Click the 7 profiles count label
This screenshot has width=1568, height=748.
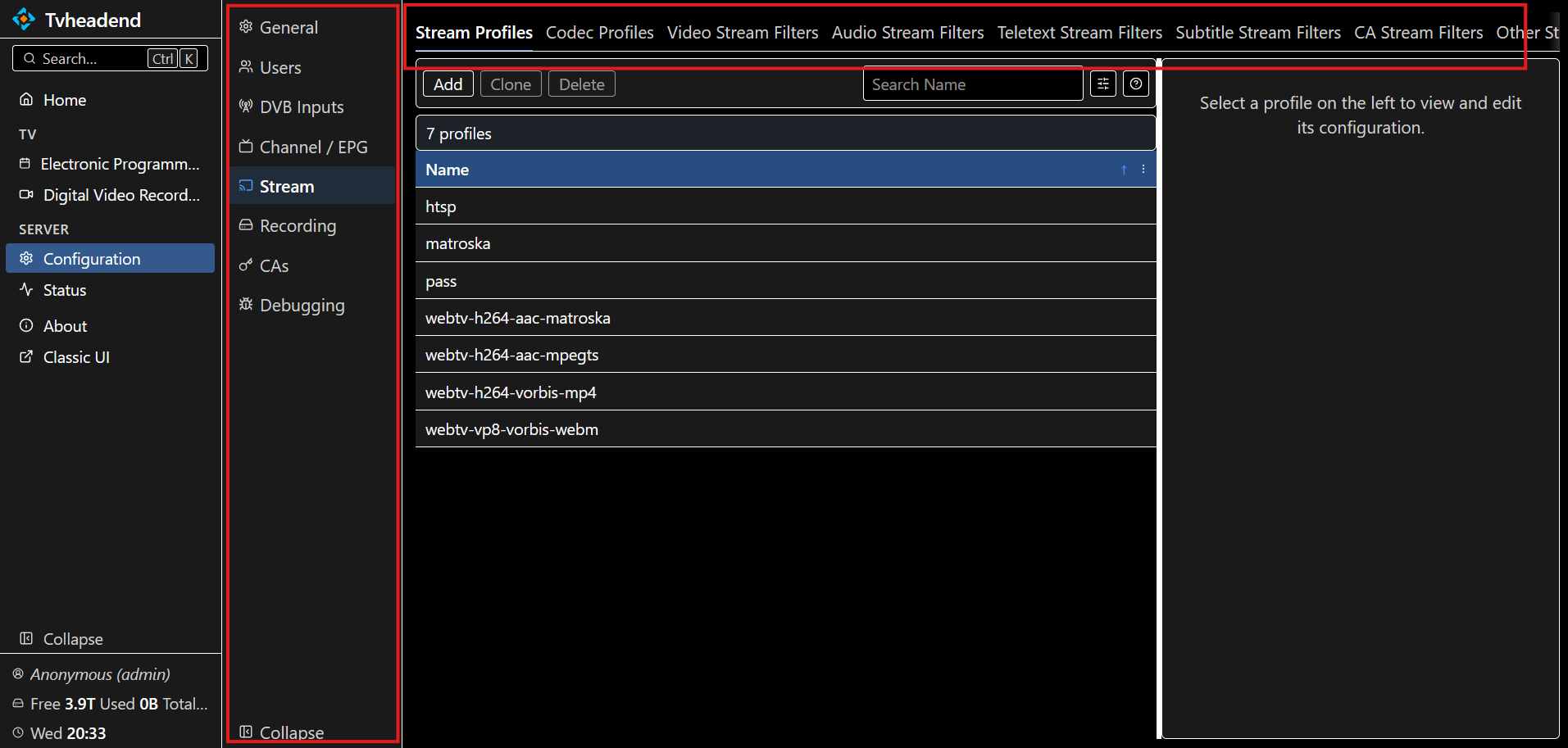459,134
